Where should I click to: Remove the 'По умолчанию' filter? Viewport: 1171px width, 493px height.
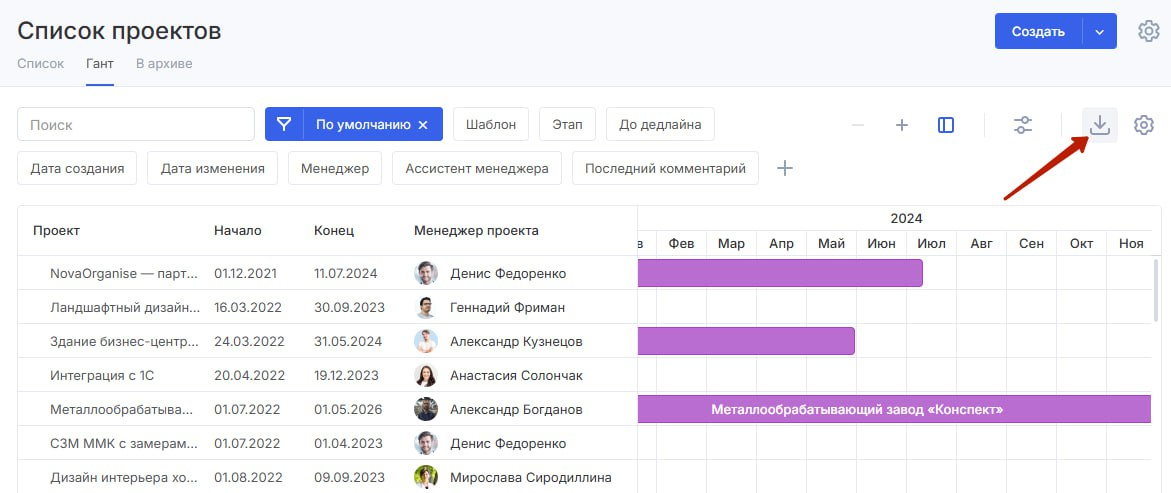[x=423, y=125]
